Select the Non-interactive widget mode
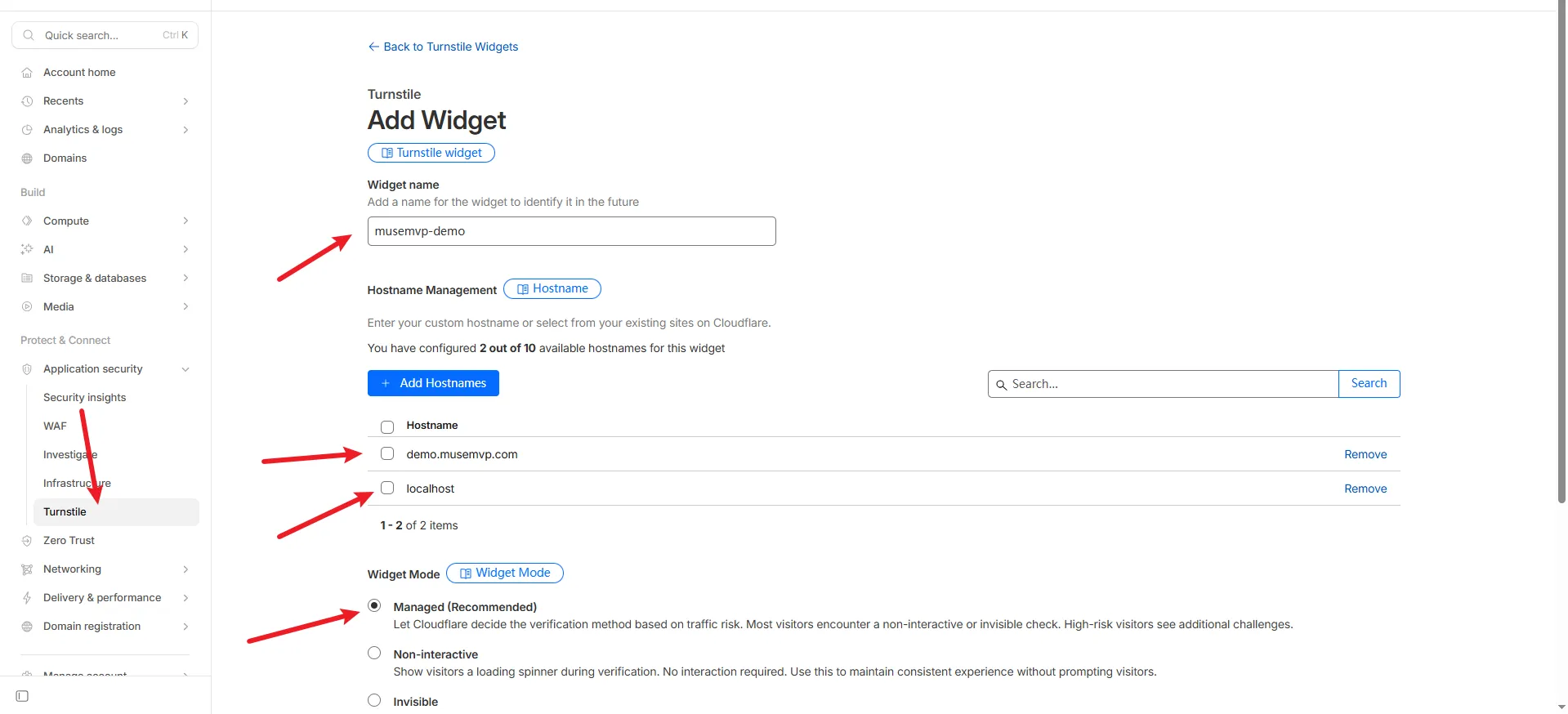Screen dimensions: 1568x714 [374, 654]
